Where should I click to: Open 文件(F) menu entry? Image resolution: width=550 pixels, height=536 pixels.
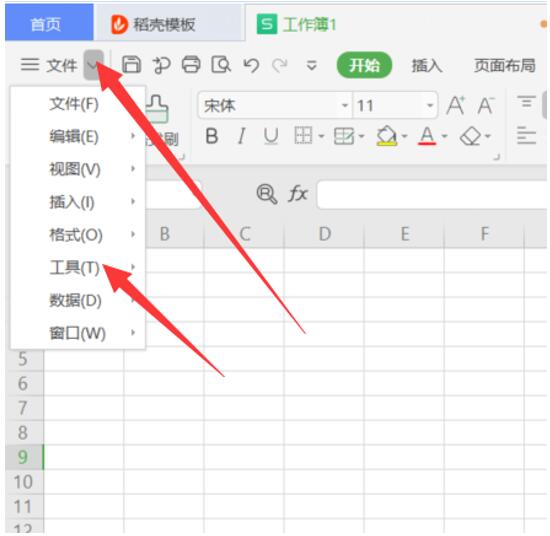click(78, 104)
